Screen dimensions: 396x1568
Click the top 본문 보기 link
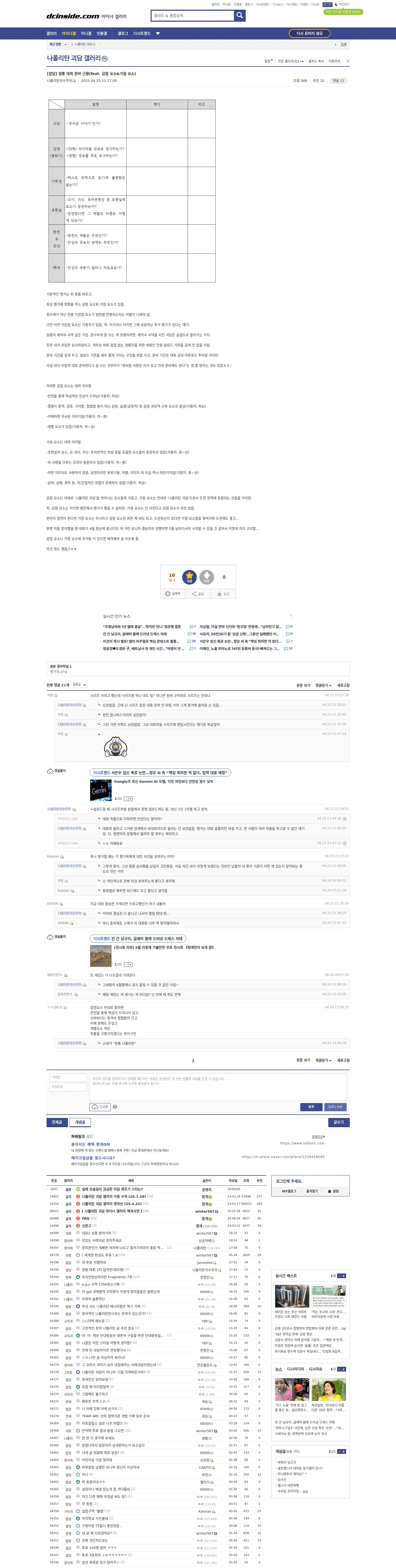pyautogui.click(x=303, y=685)
